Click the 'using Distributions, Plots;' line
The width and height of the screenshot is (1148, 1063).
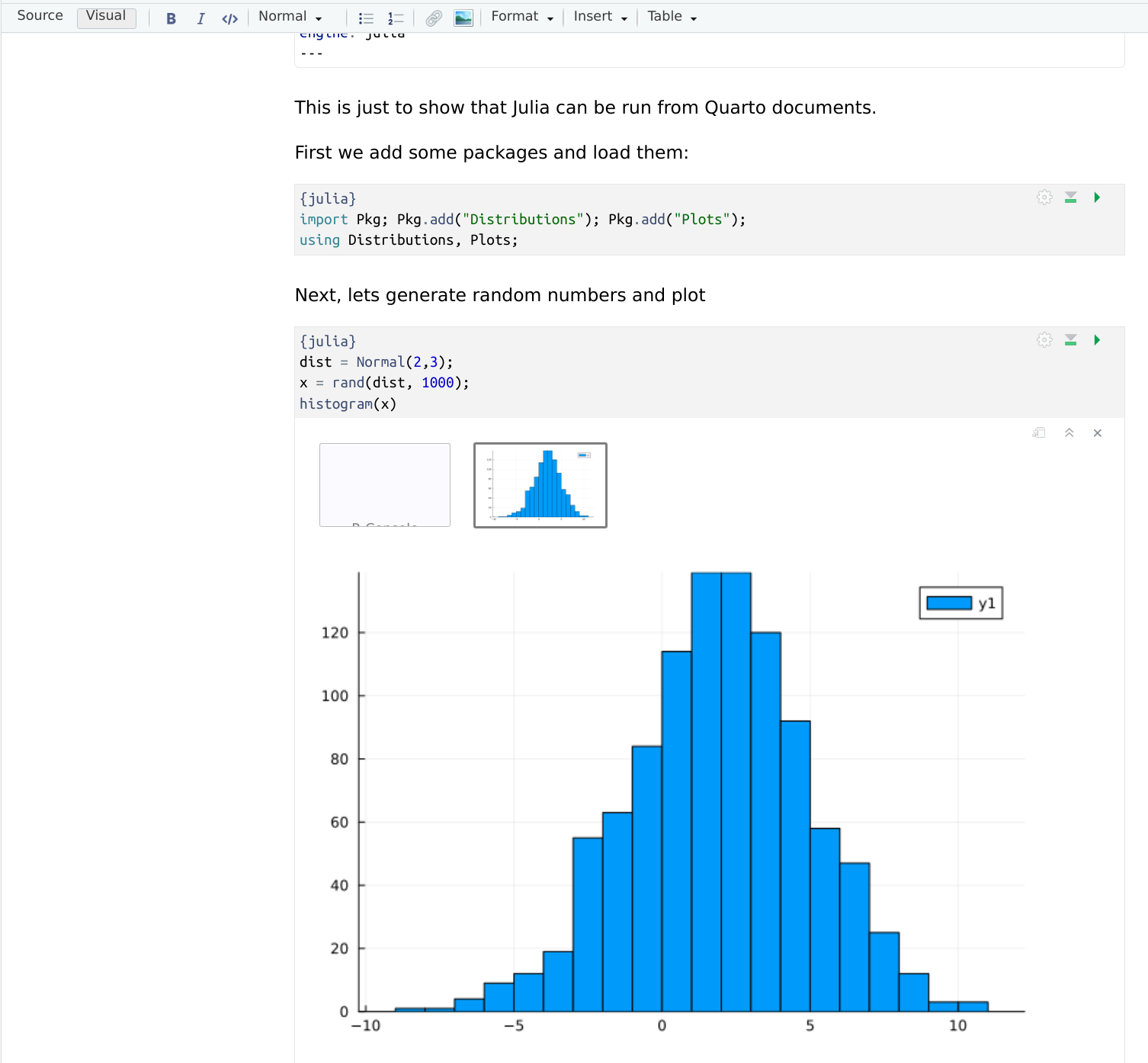point(409,240)
